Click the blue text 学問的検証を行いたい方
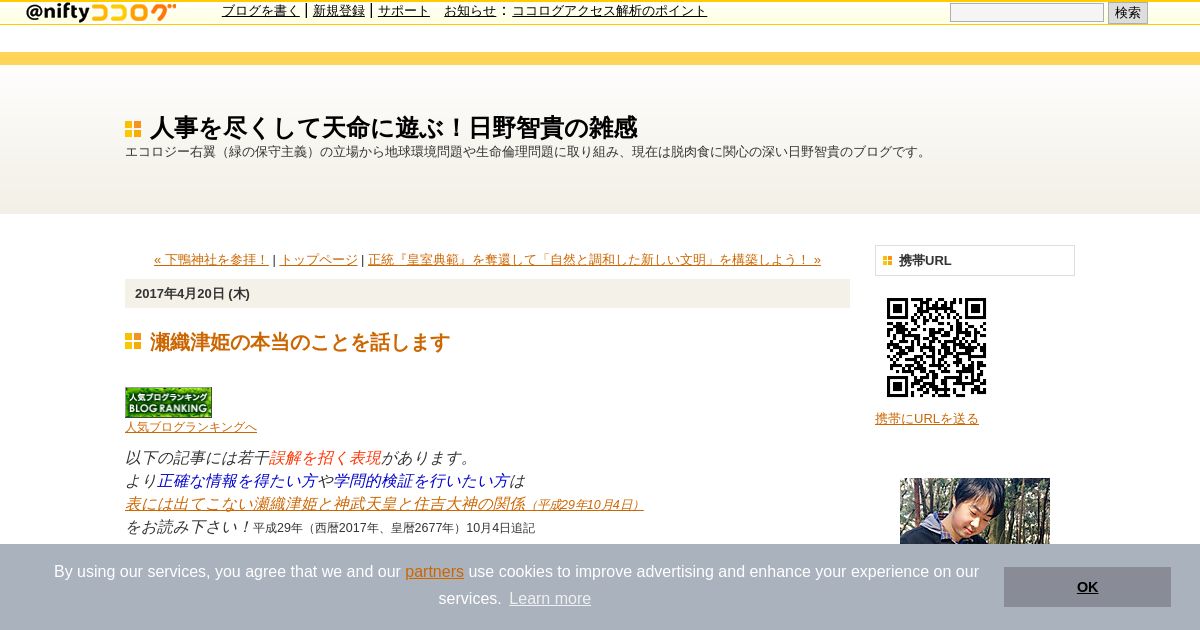This screenshot has height=630, width=1200. [x=421, y=481]
